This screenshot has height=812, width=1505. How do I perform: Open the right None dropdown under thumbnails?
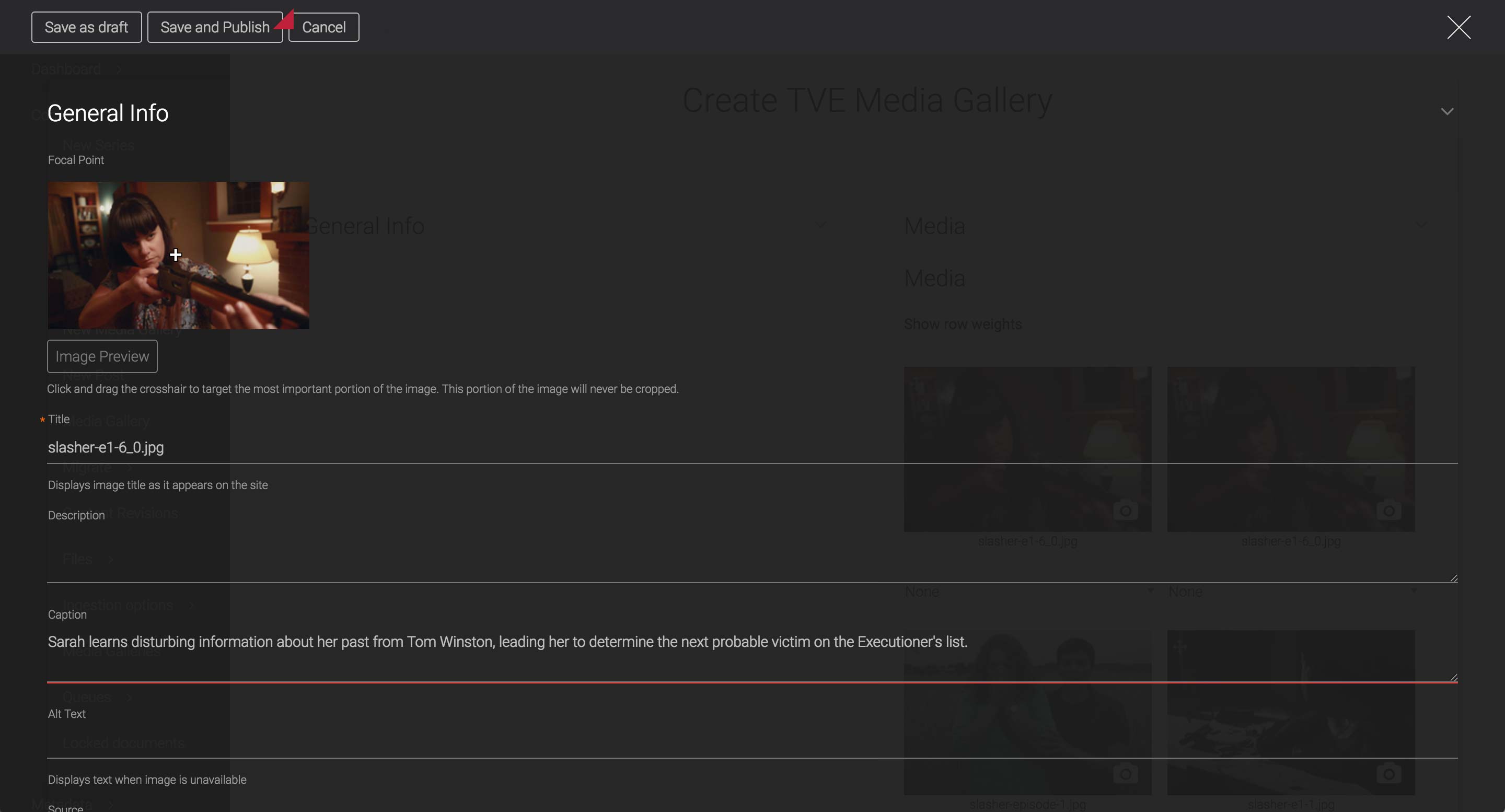1291,592
